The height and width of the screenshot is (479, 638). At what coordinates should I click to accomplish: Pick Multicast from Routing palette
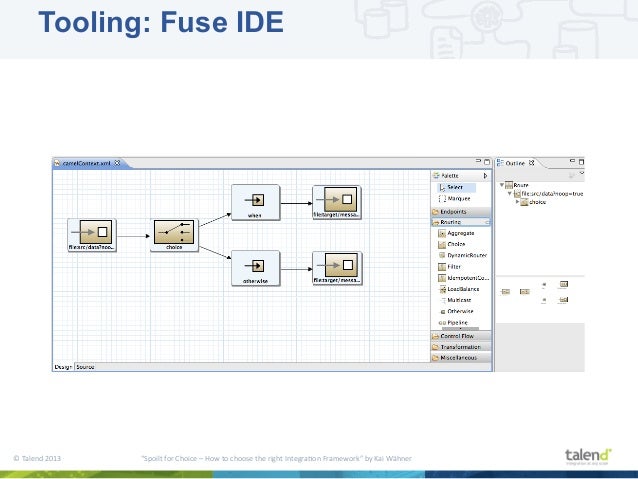click(455, 300)
